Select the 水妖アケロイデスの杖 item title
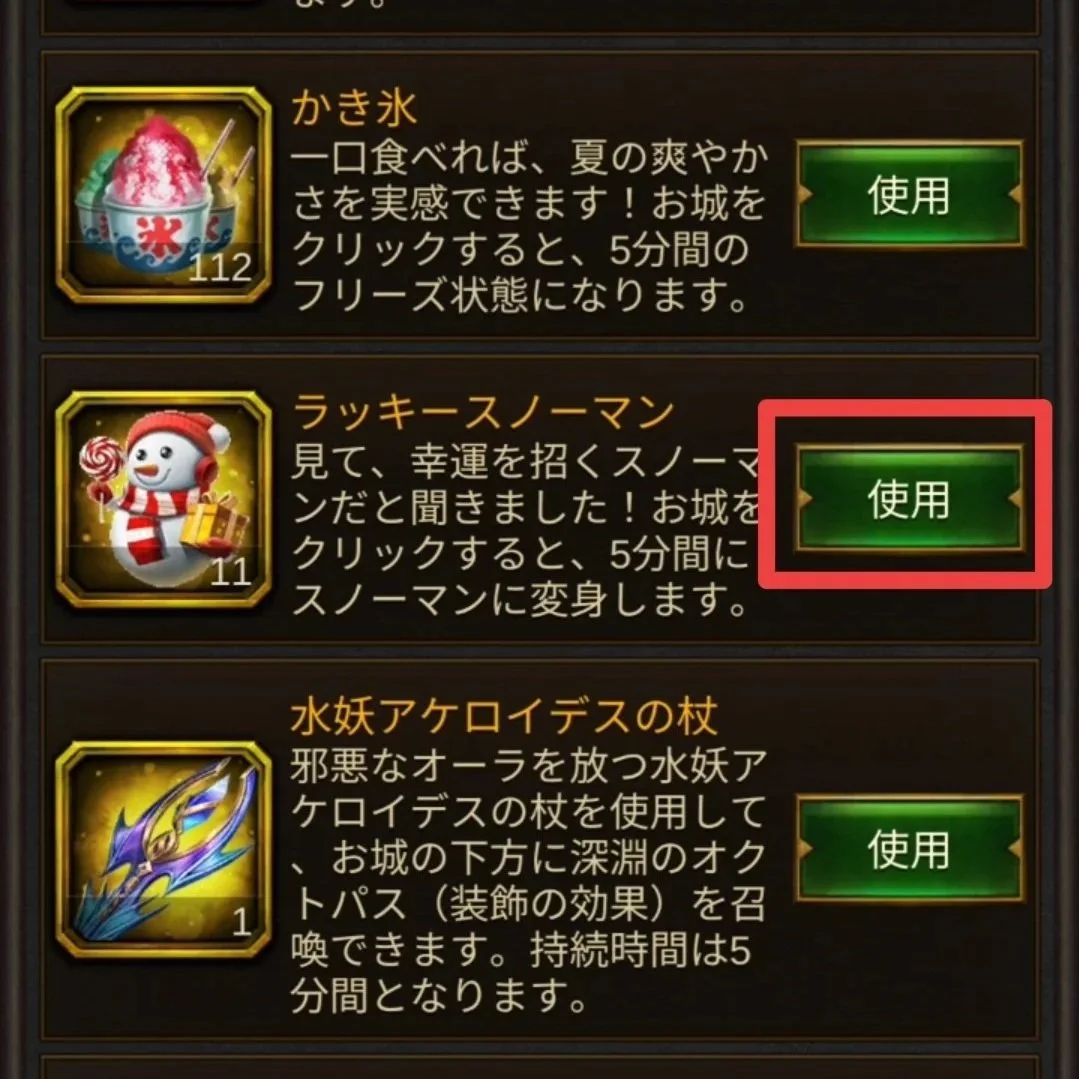The image size is (1079, 1079). (x=504, y=717)
